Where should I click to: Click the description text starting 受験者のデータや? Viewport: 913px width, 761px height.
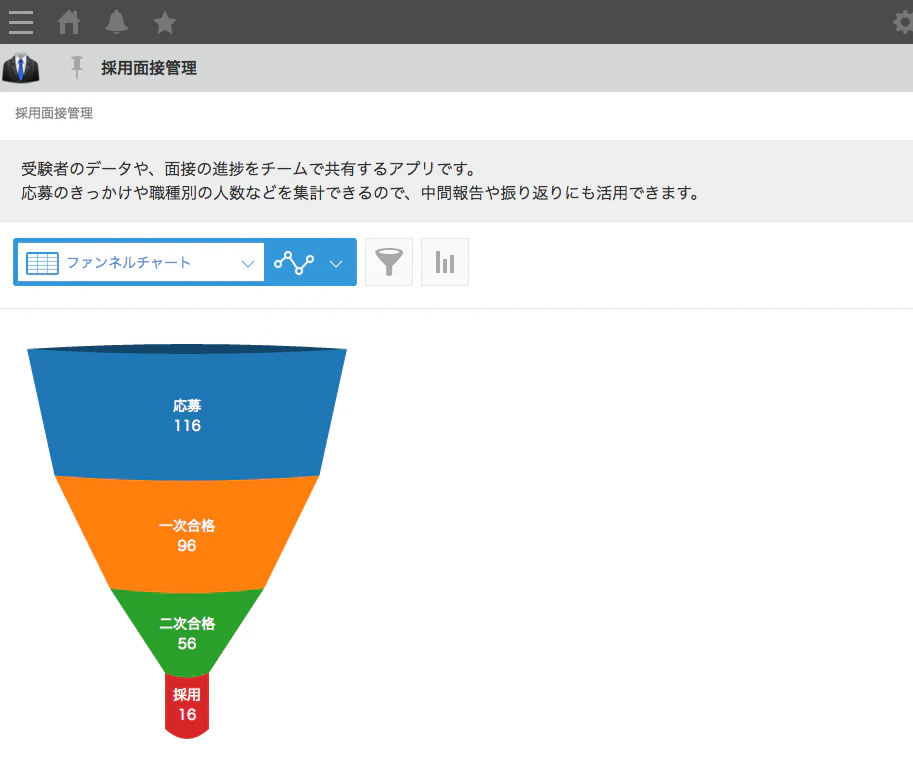pyautogui.click(x=249, y=169)
